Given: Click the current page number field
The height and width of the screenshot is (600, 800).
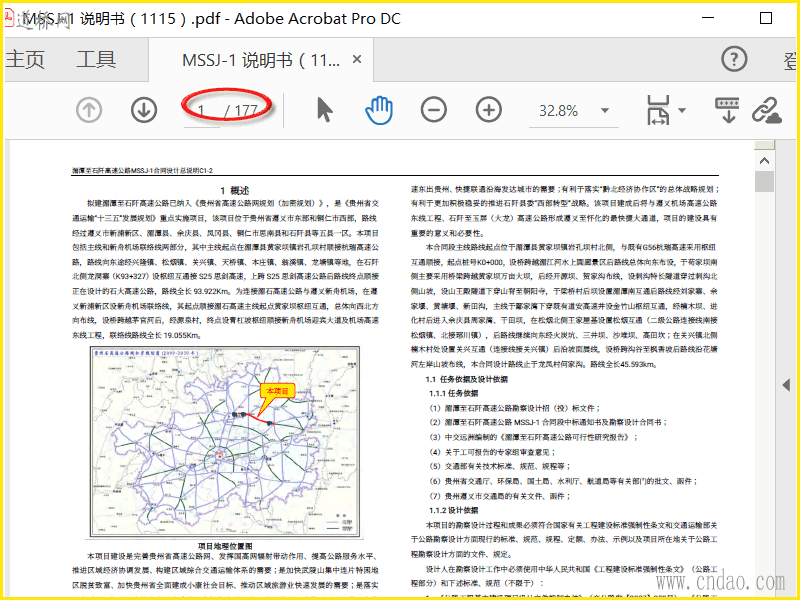Looking at the screenshot, I should point(202,110).
